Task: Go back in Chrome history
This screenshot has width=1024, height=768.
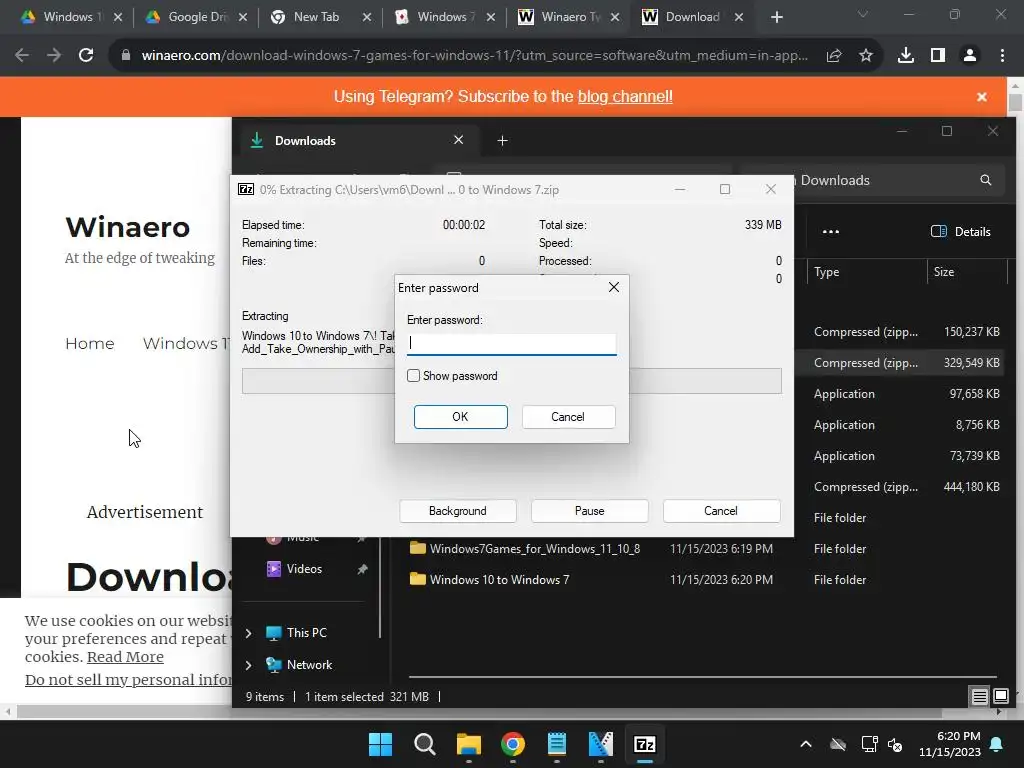Action: click(x=22, y=56)
